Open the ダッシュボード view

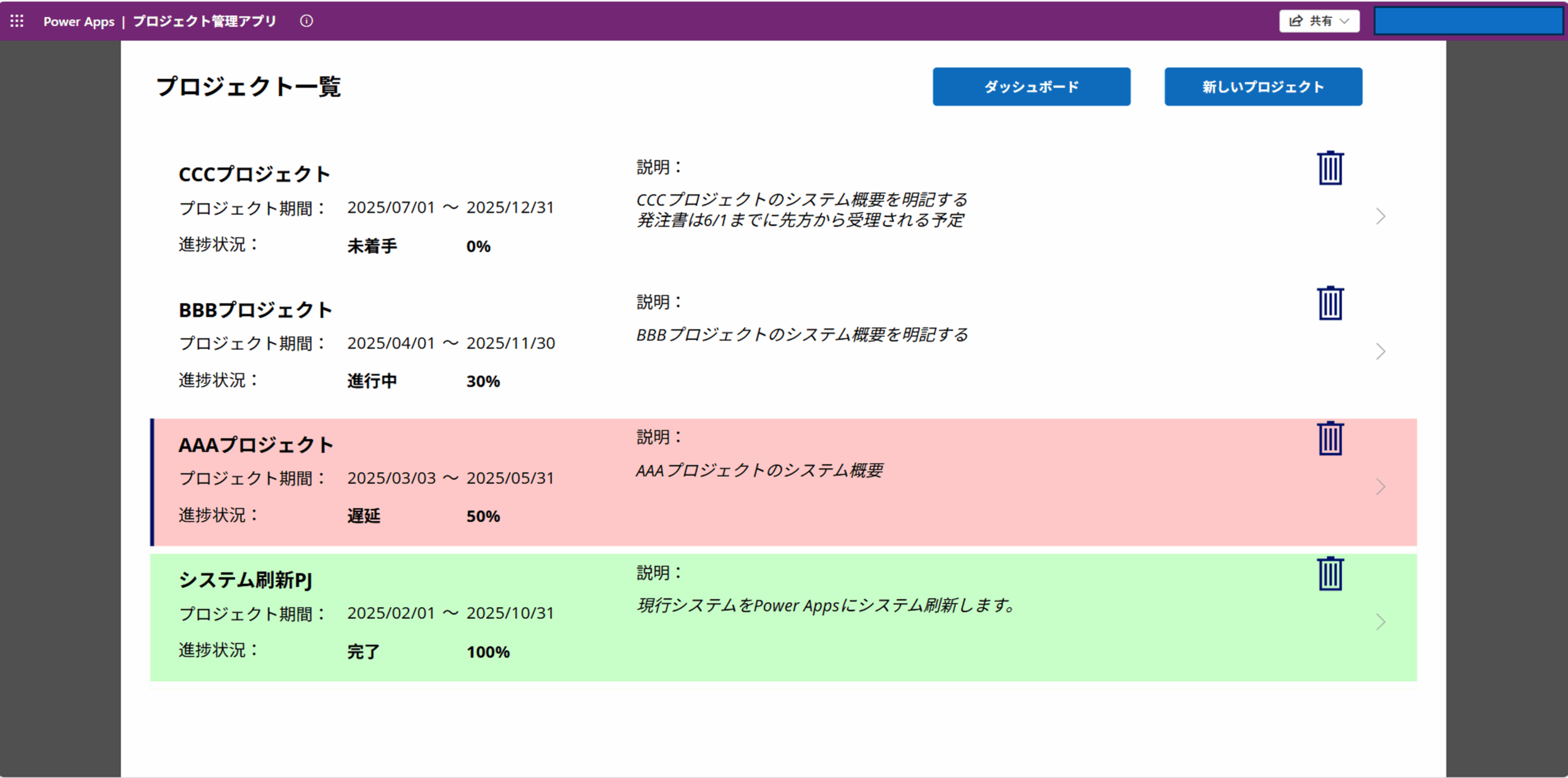[x=1031, y=86]
